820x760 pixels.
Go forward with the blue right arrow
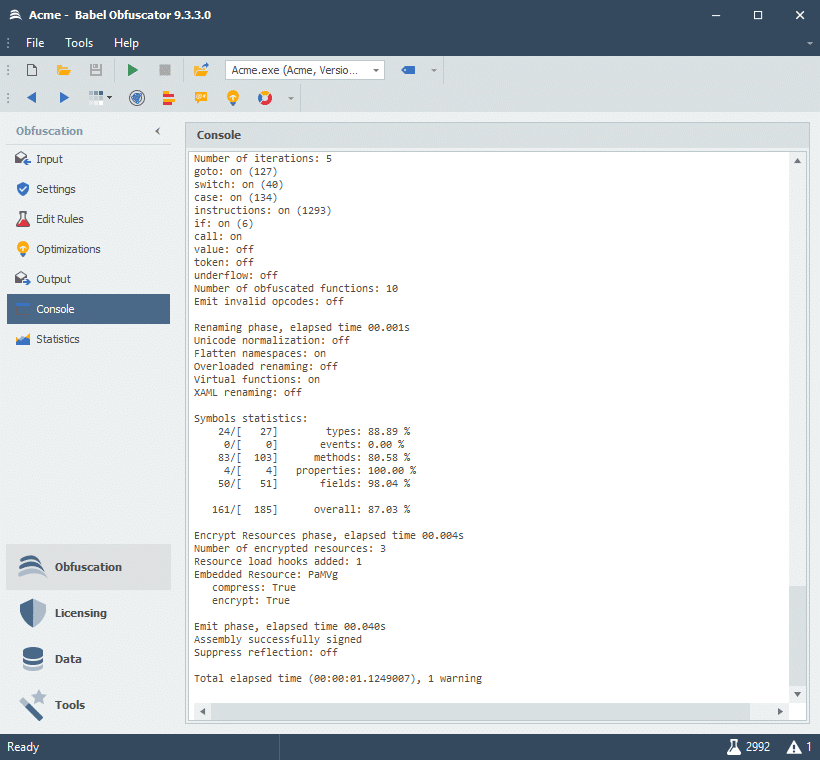[64, 97]
